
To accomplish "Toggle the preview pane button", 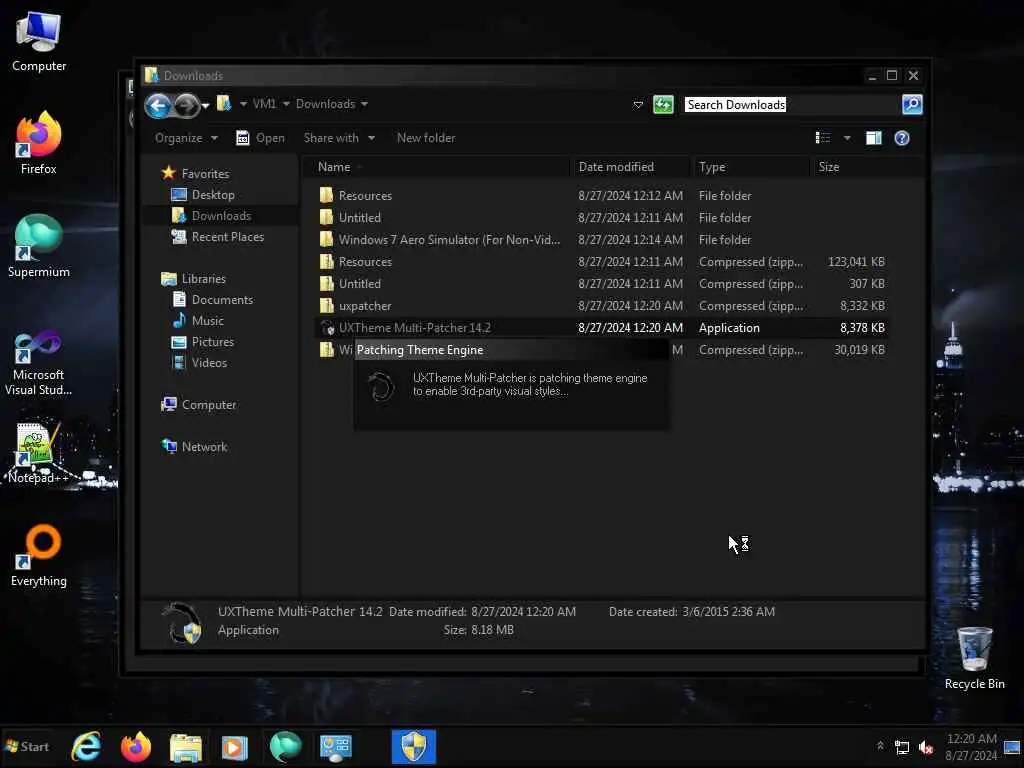I will pyautogui.click(x=873, y=138).
